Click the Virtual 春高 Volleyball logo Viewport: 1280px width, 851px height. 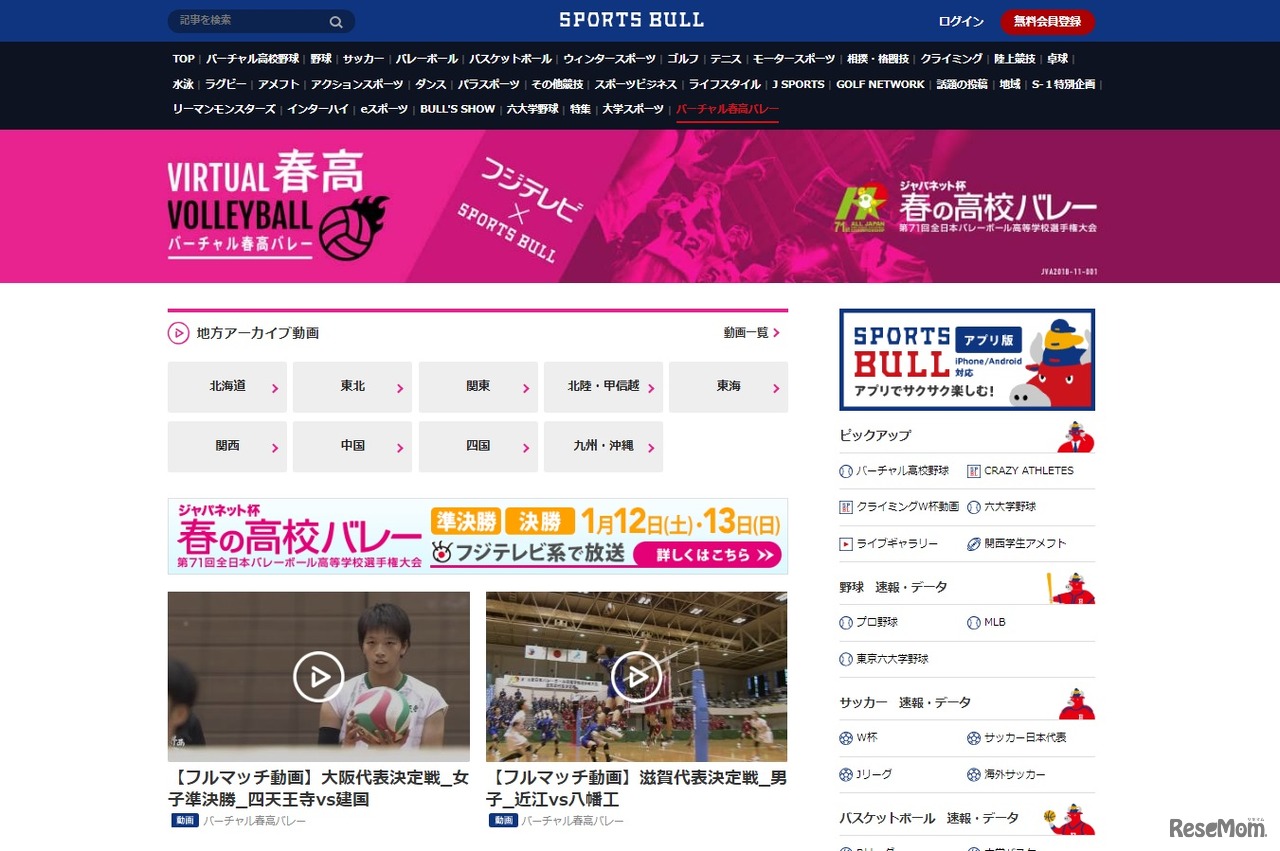coord(278,205)
